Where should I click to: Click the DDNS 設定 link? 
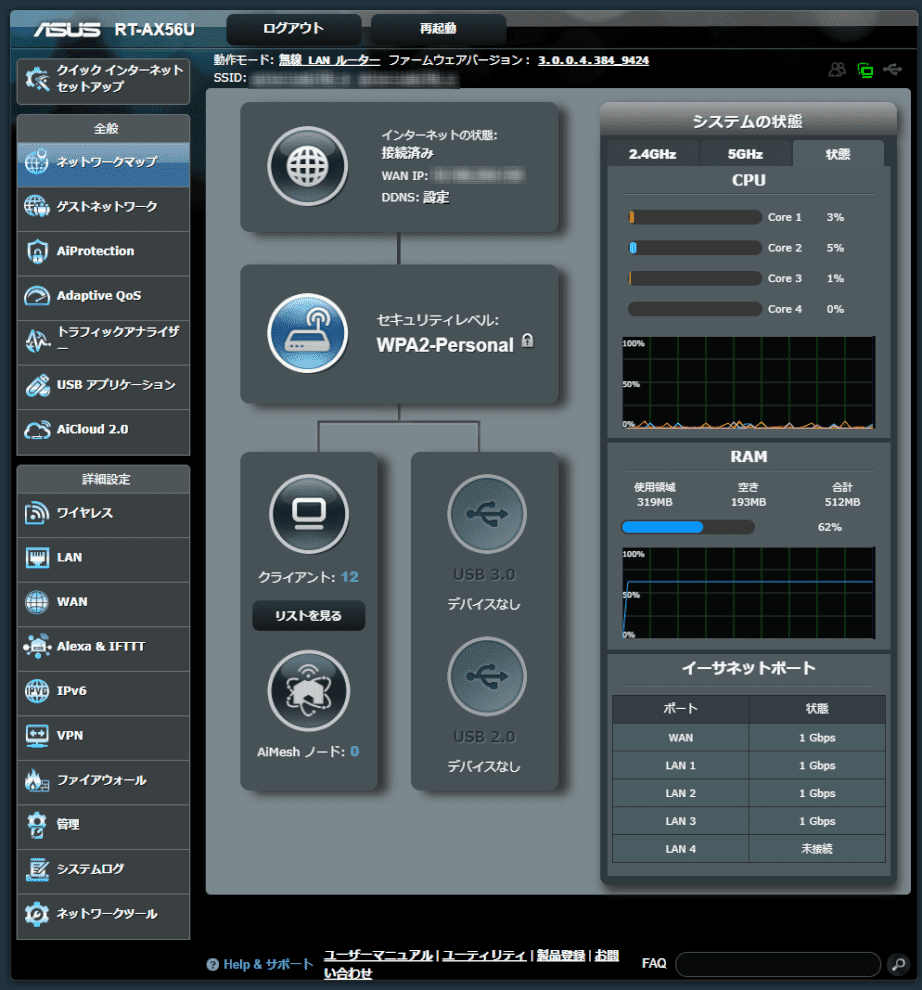click(436, 198)
